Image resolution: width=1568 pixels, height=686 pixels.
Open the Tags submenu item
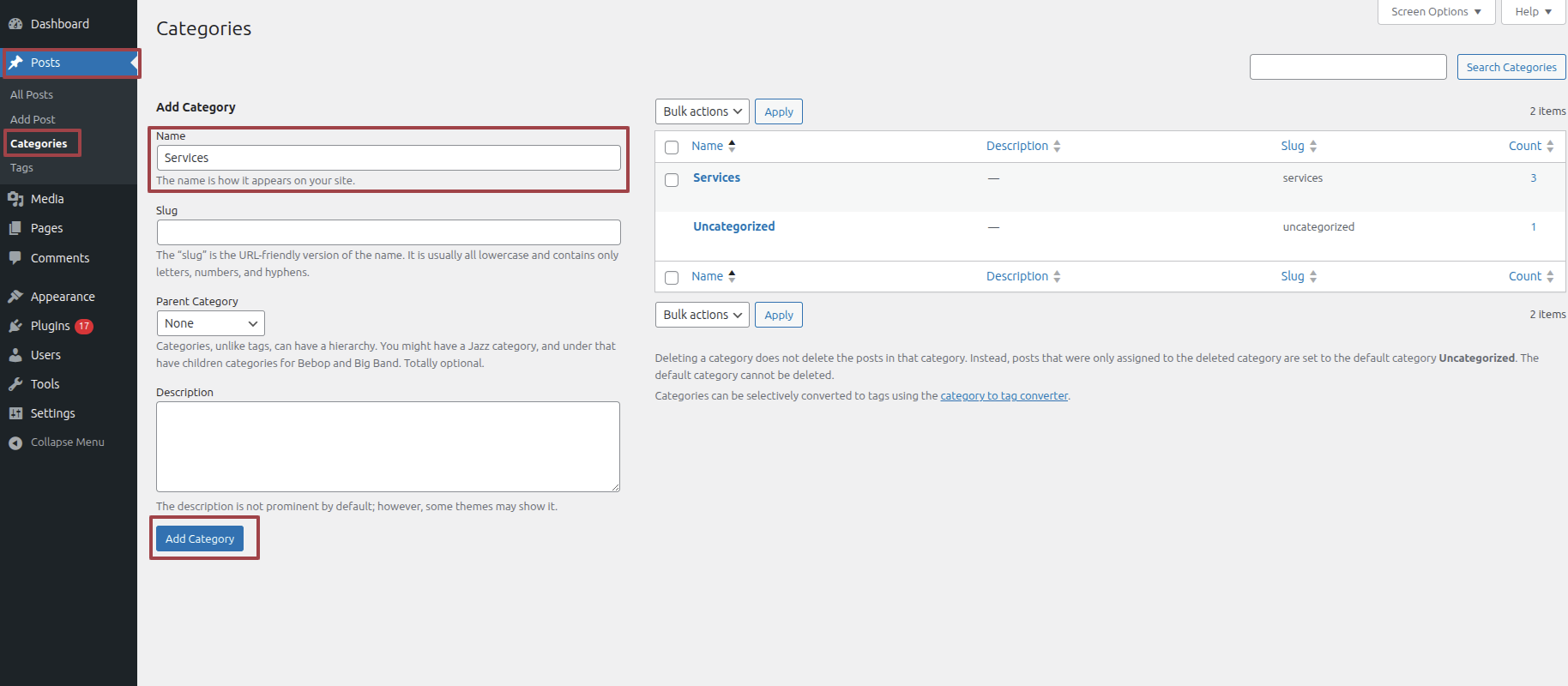point(22,168)
